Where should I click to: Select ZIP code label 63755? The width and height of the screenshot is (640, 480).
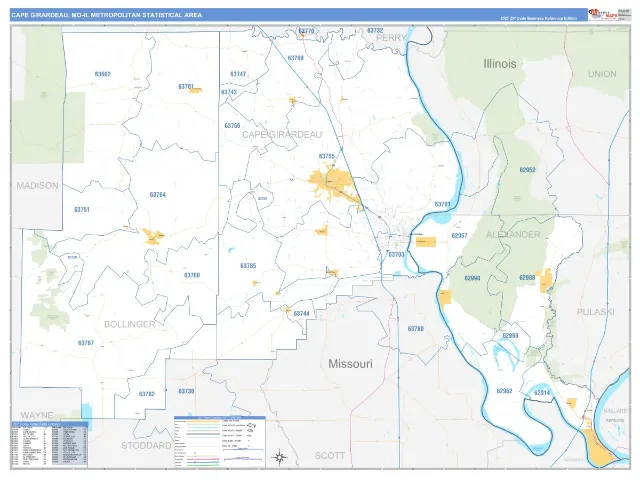coord(327,156)
